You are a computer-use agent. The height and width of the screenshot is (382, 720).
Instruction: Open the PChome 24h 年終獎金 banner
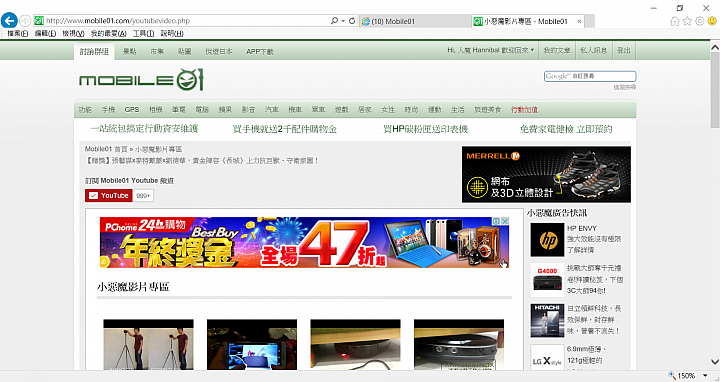[x=304, y=242]
